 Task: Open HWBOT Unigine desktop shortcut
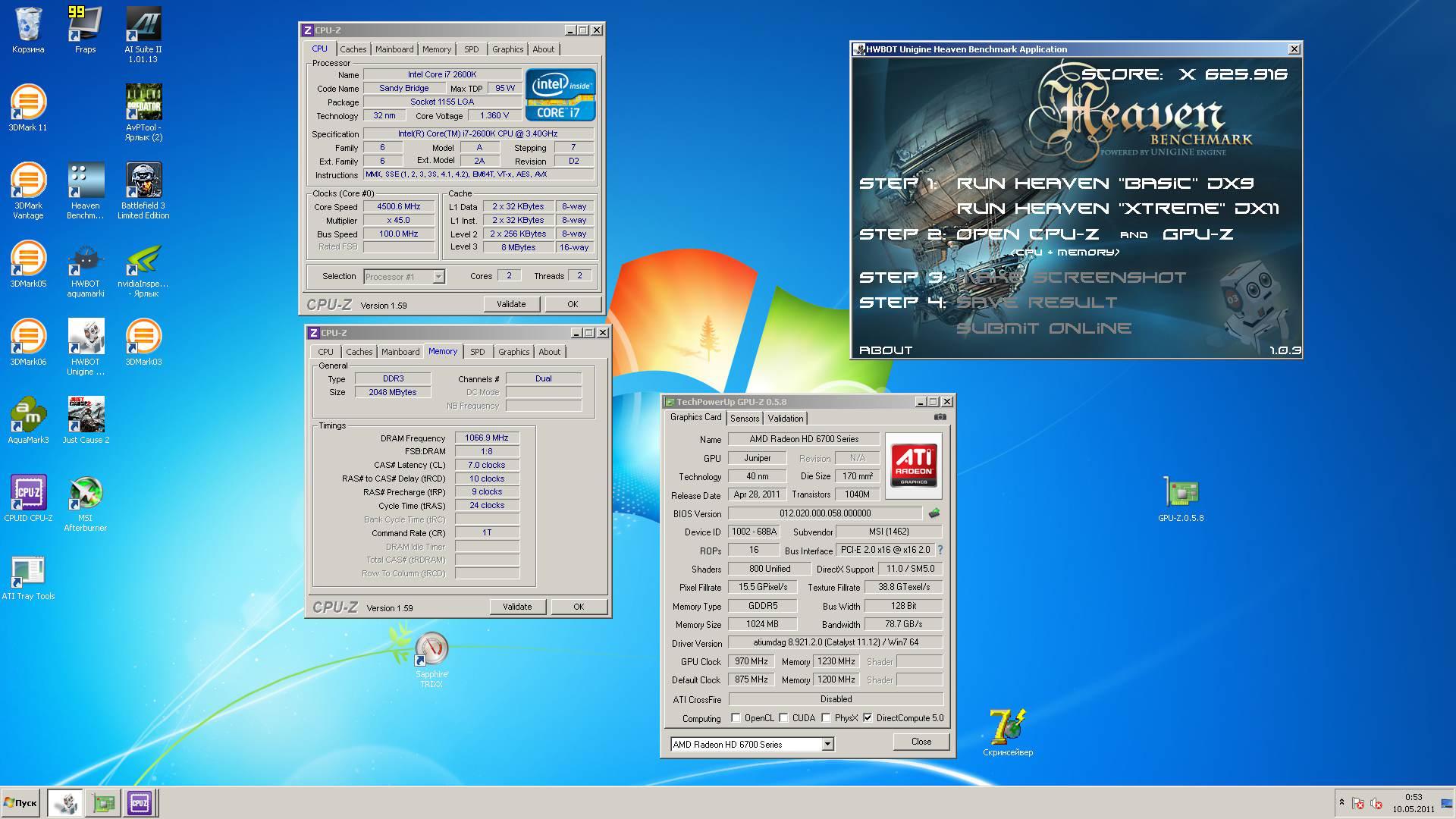85,347
